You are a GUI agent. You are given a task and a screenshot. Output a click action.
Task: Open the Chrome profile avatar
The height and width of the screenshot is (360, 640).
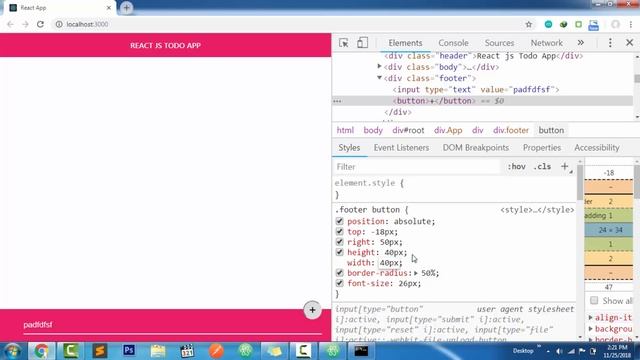(x=615, y=24)
